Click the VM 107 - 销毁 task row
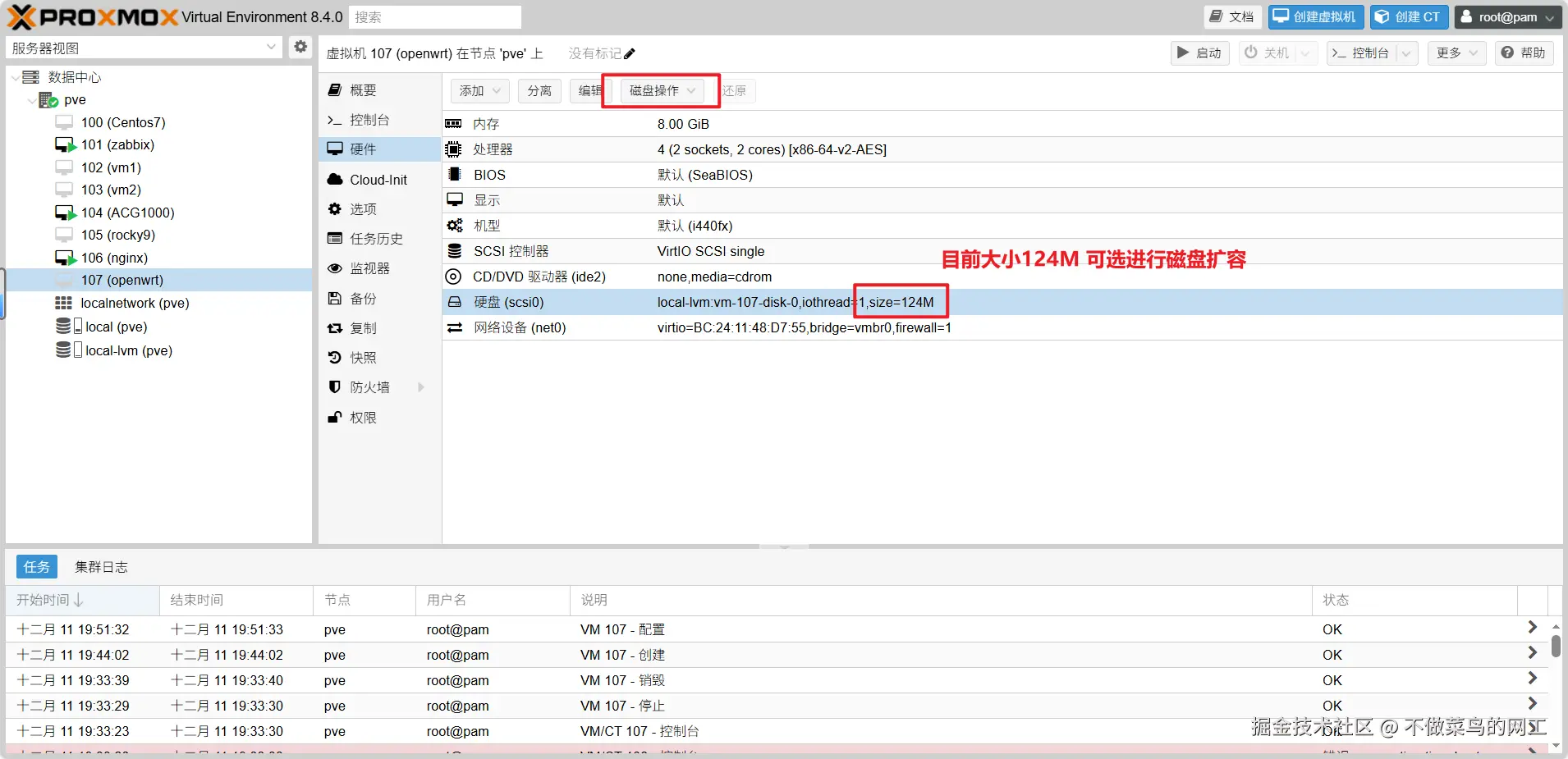Viewport: 1568px width, 759px height. tap(777, 680)
